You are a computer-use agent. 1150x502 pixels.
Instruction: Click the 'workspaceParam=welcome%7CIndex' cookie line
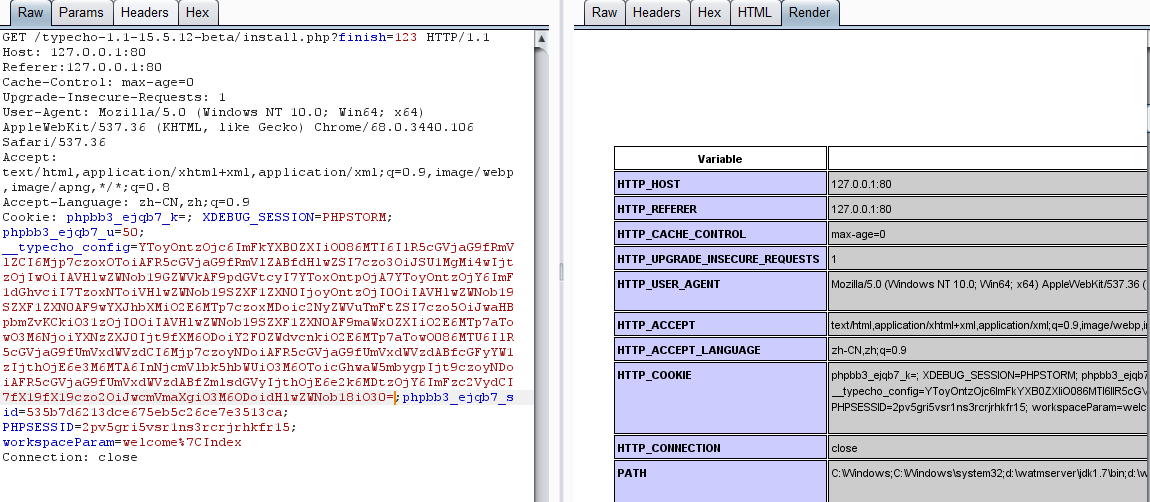[x=122, y=442]
